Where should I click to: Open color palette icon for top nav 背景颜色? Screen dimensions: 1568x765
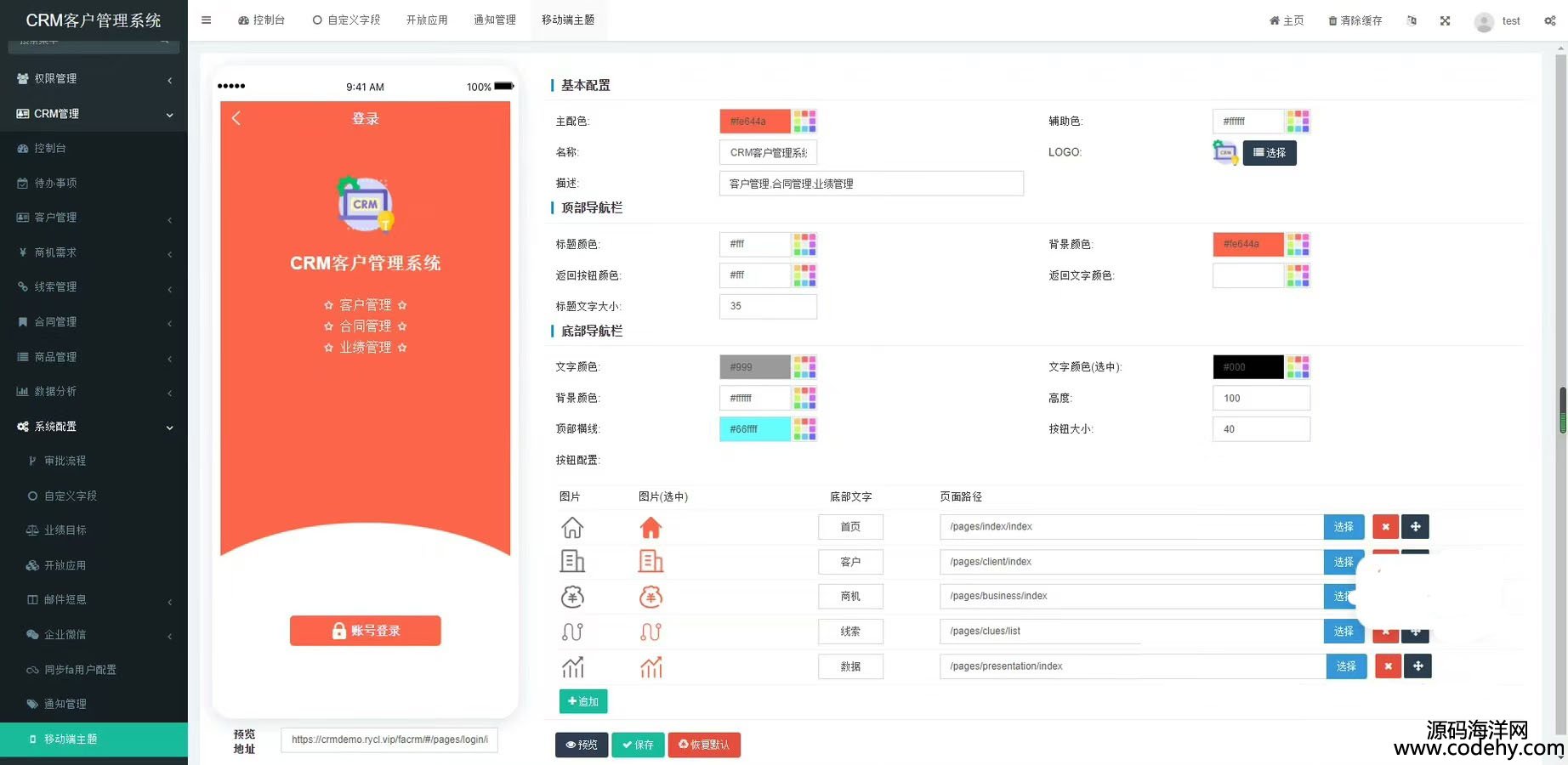(x=1298, y=245)
